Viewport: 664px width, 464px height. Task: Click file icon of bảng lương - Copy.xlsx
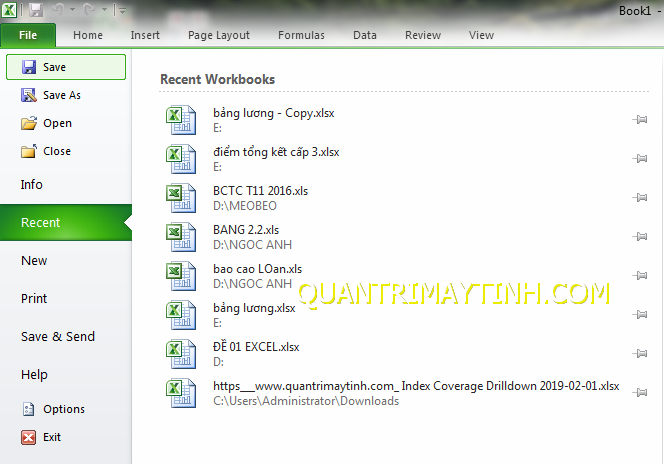coord(181,120)
